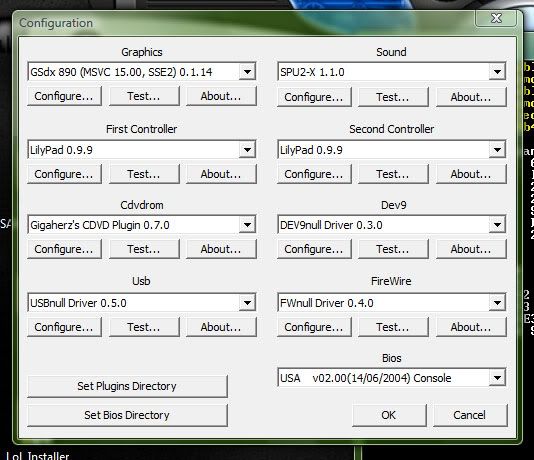Expand the Usb plugin dropdown
This screenshot has width=534, height=460.
tap(247, 303)
